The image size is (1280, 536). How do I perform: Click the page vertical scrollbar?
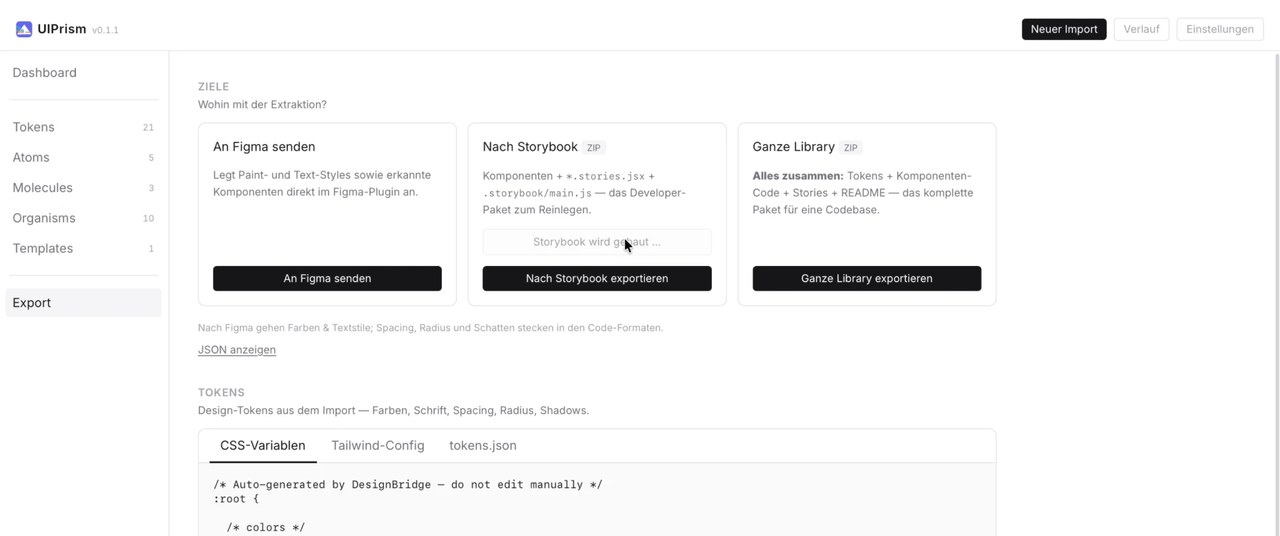pyautogui.click(x=1276, y=293)
